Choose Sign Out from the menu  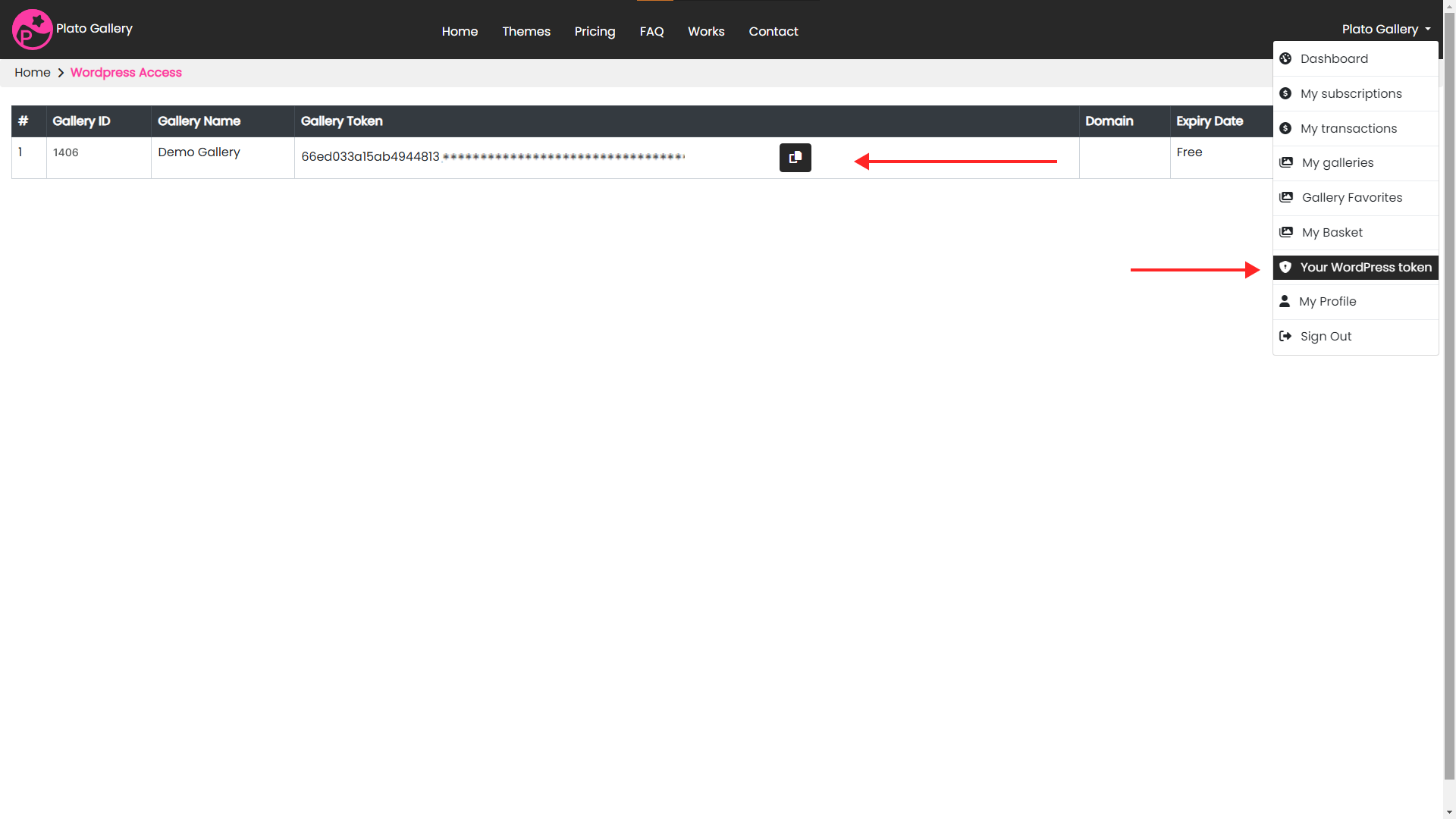click(x=1356, y=336)
